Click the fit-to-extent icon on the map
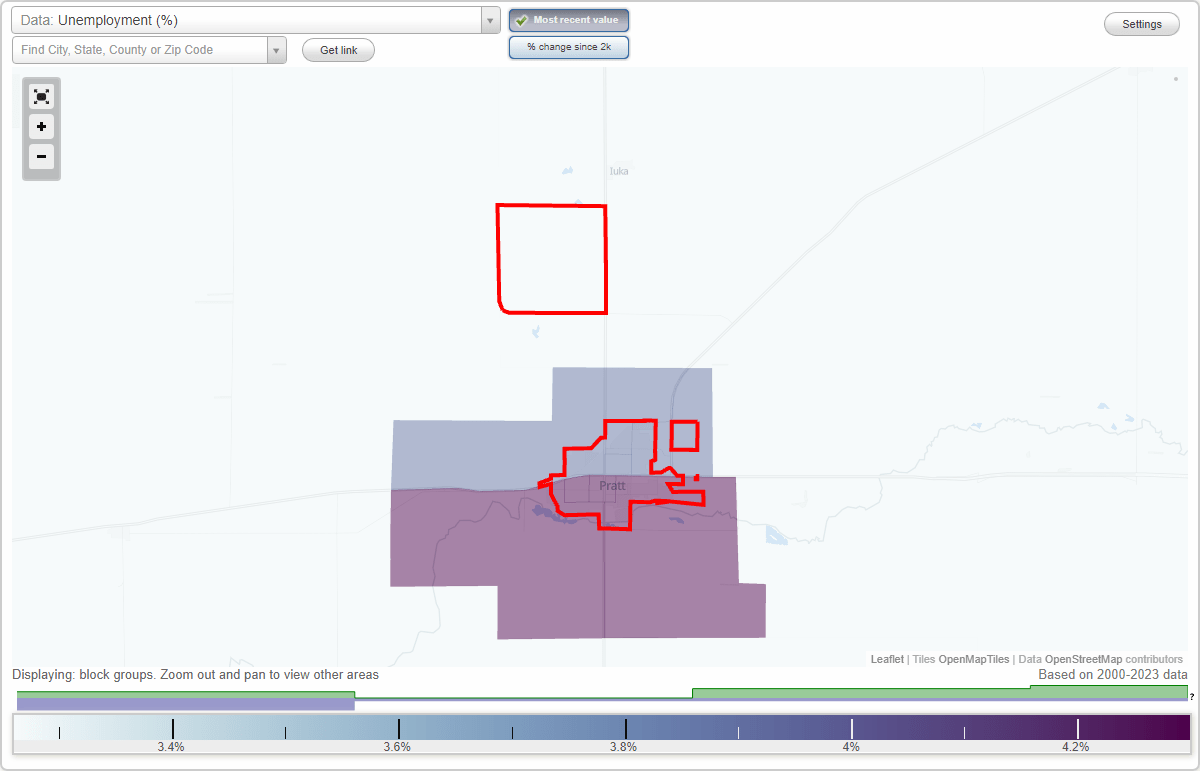Screen dimensions: 1200x771 pos(41,96)
